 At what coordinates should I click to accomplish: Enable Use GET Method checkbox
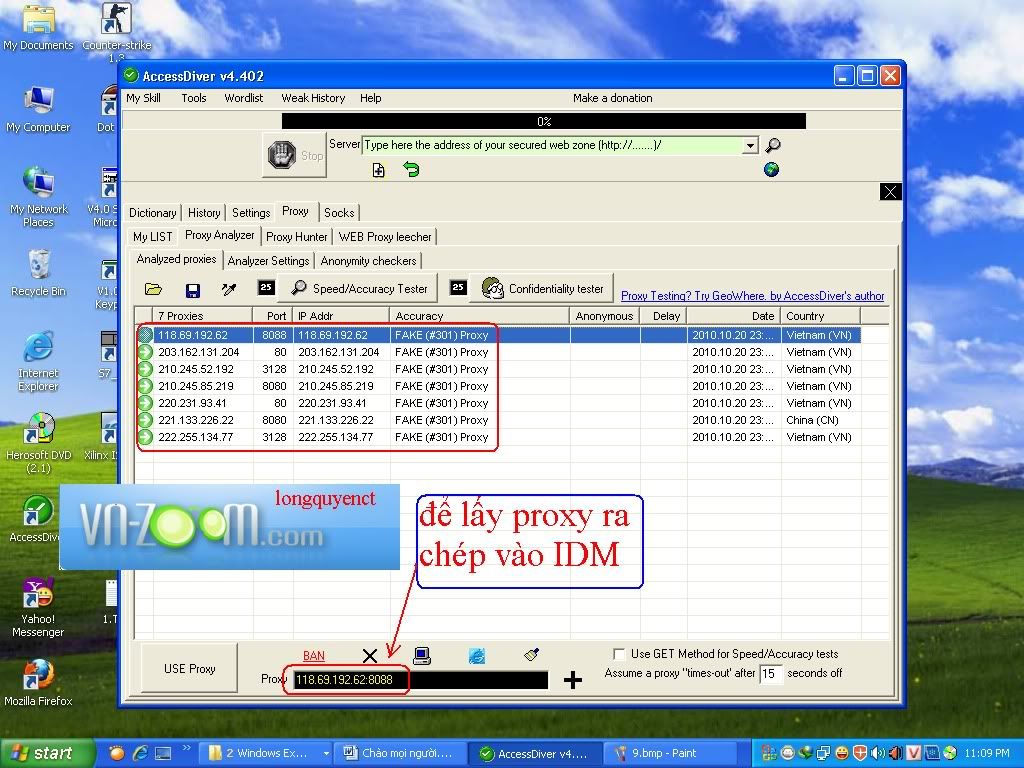618,654
